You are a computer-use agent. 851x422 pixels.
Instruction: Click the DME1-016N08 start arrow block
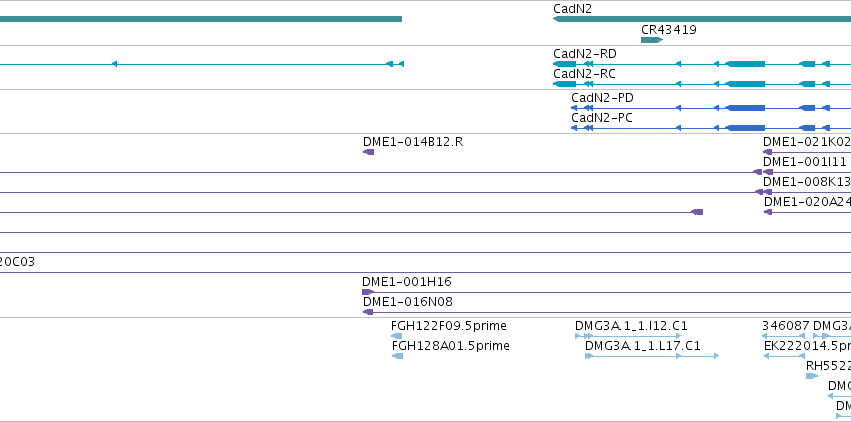(x=368, y=312)
